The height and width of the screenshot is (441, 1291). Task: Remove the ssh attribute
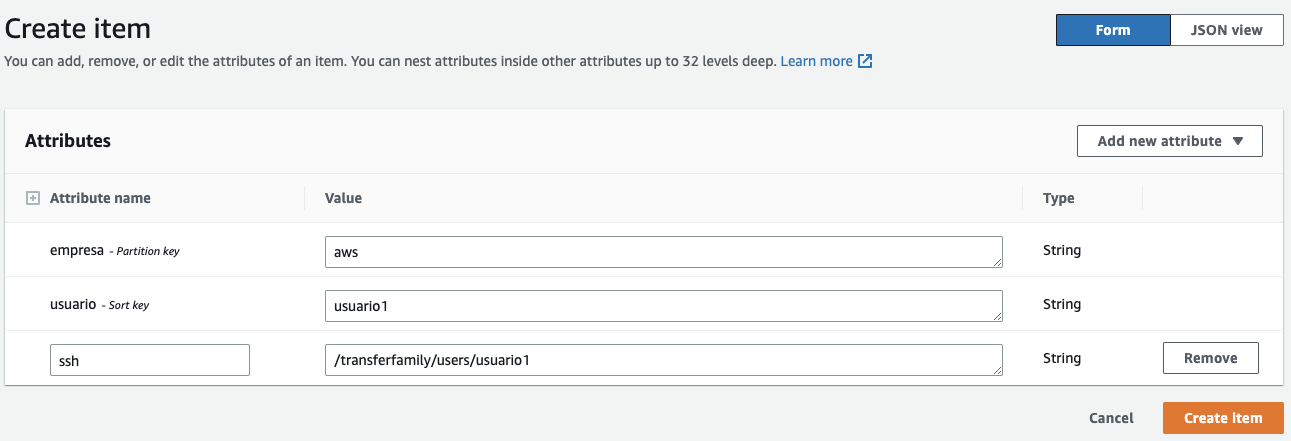click(x=1210, y=358)
